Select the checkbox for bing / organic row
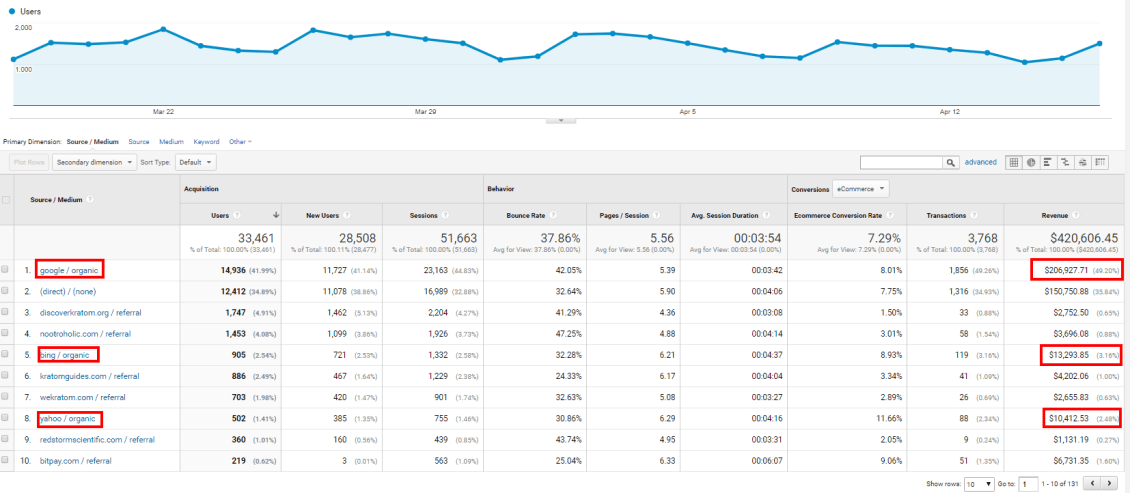This screenshot has height=493, width=1130. coord(8,354)
